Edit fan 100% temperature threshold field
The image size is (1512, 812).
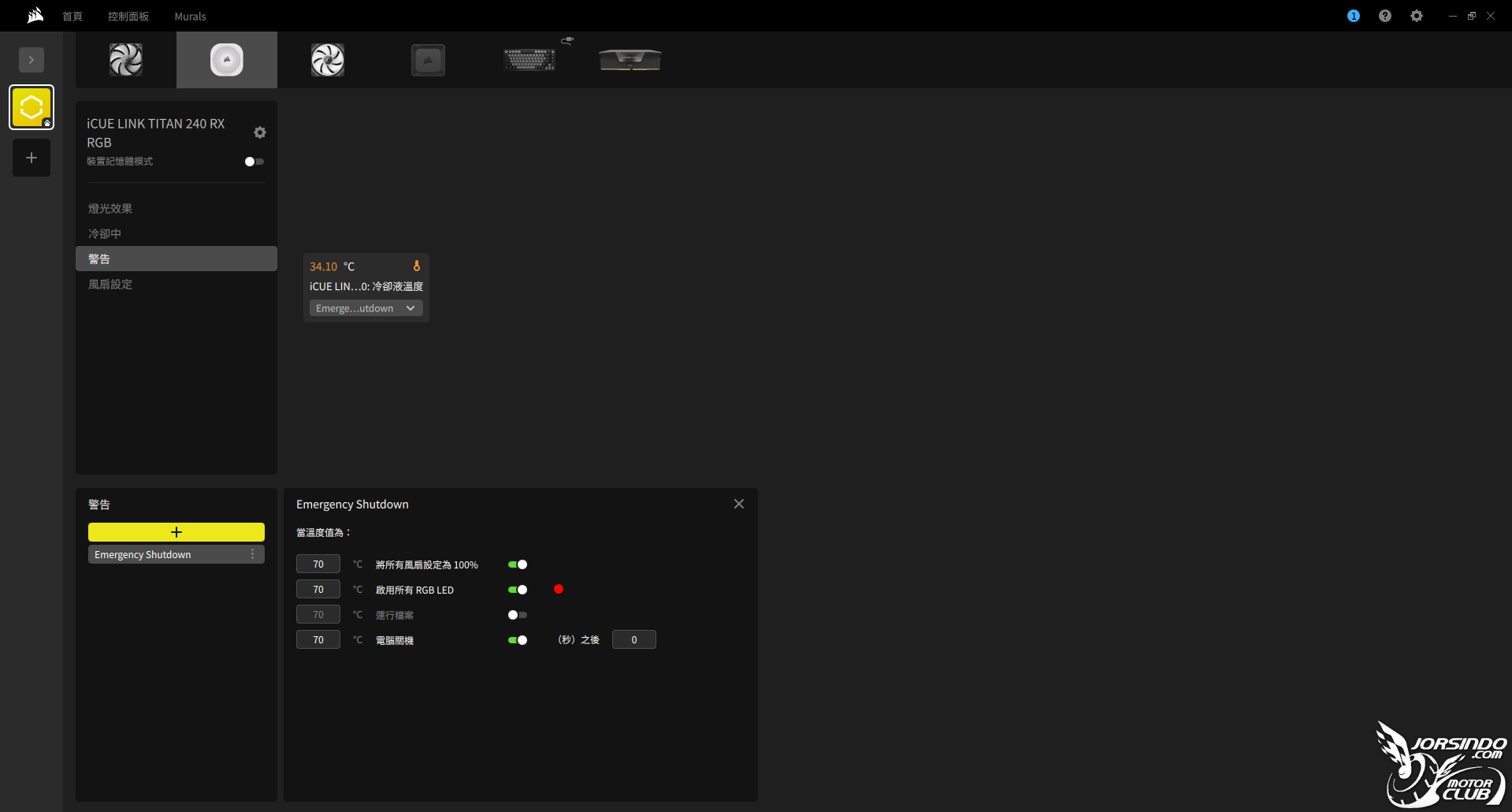[x=318, y=564]
